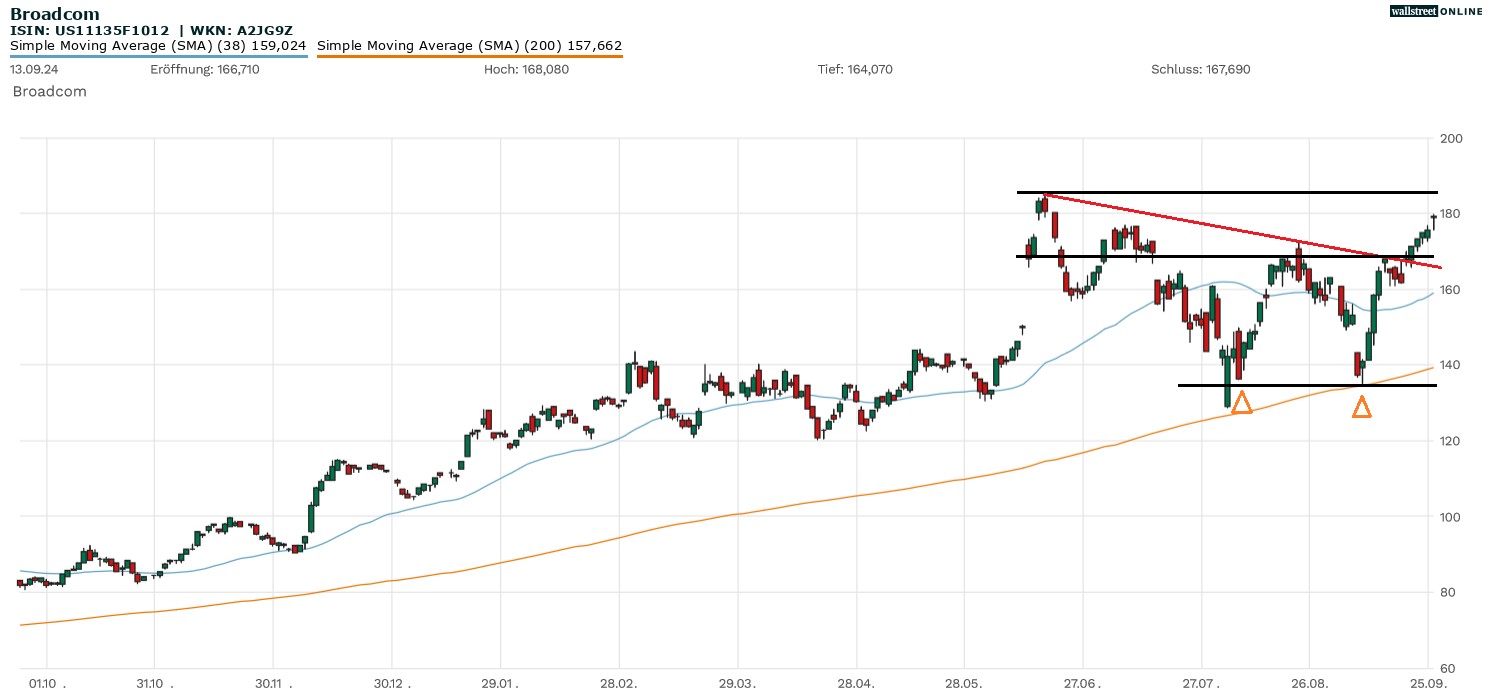Toggle the SMA (200) legend entry

coord(469,45)
